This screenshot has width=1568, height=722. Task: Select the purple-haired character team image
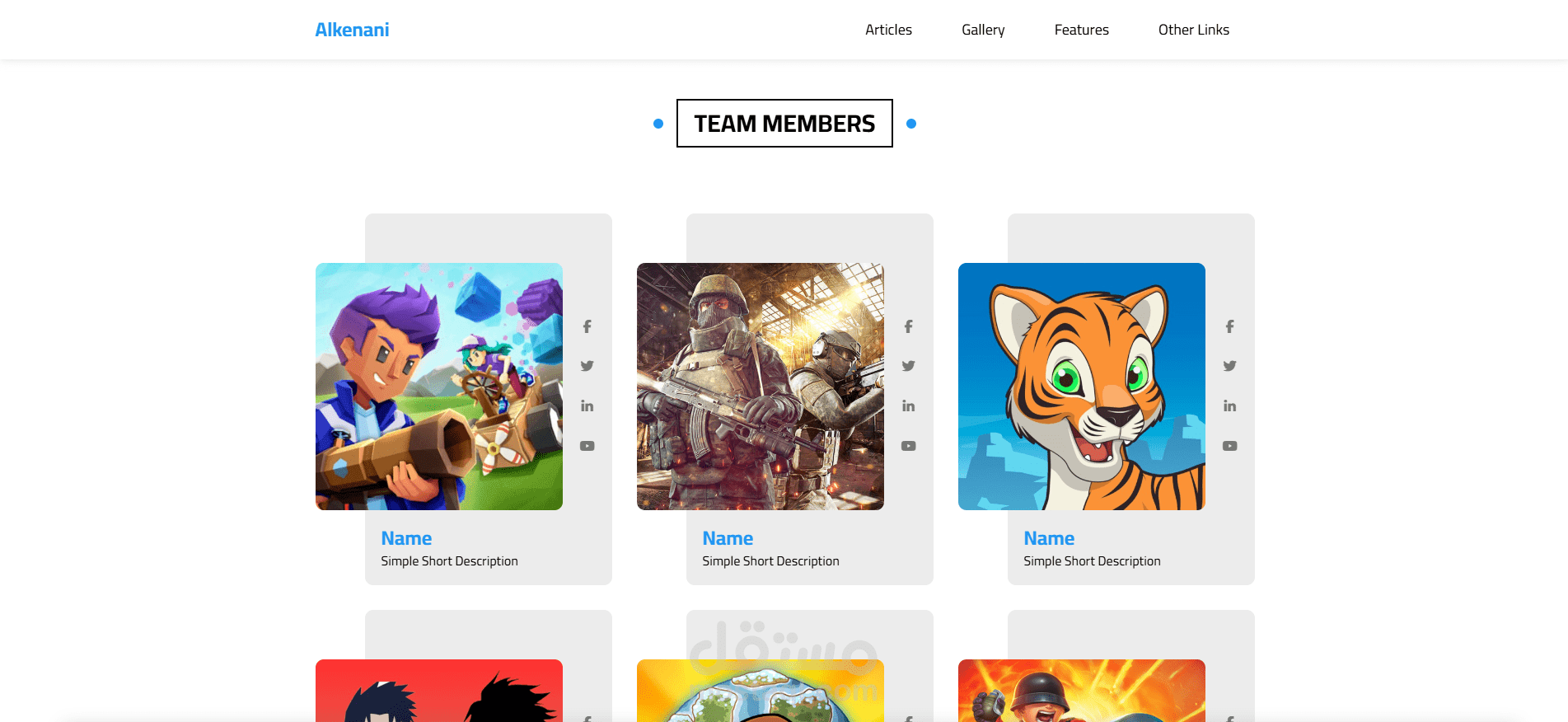tap(439, 387)
